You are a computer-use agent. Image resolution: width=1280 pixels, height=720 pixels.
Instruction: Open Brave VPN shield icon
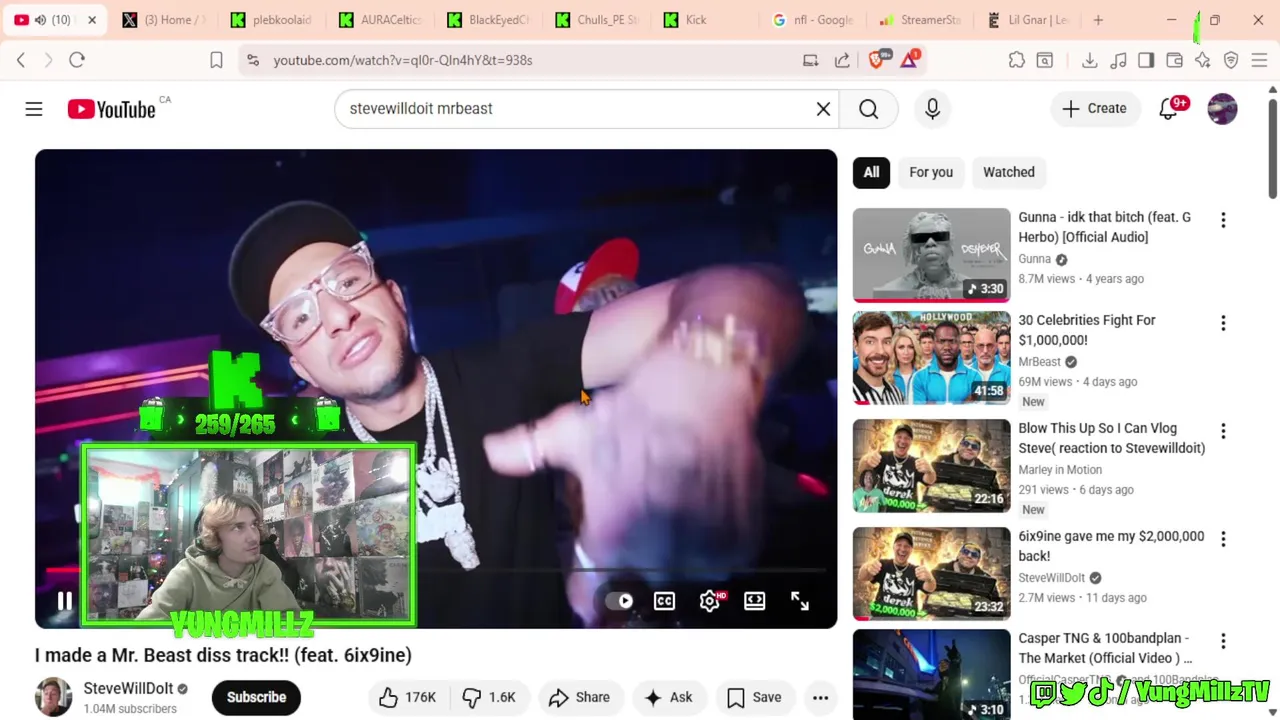pyautogui.click(x=1231, y=60)
